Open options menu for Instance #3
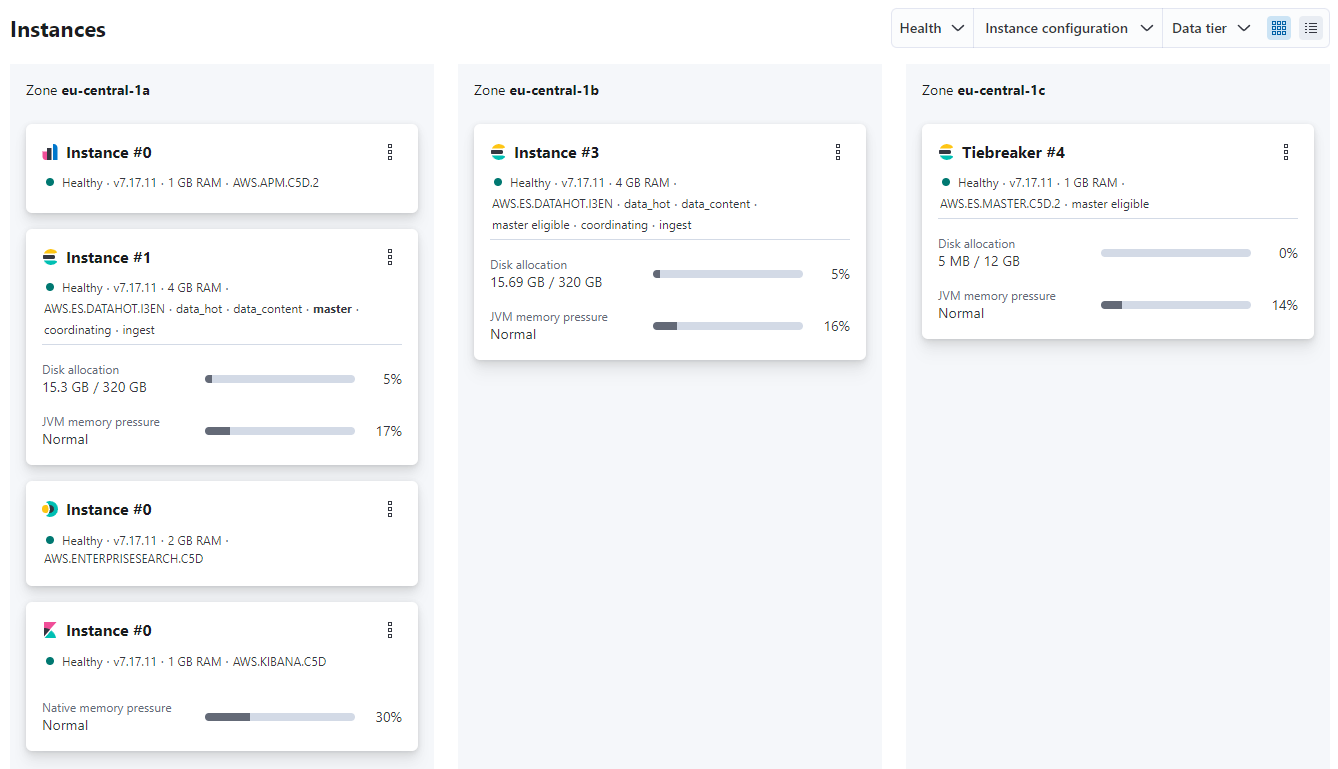The image size is (1338, 769). pos(838,152)
